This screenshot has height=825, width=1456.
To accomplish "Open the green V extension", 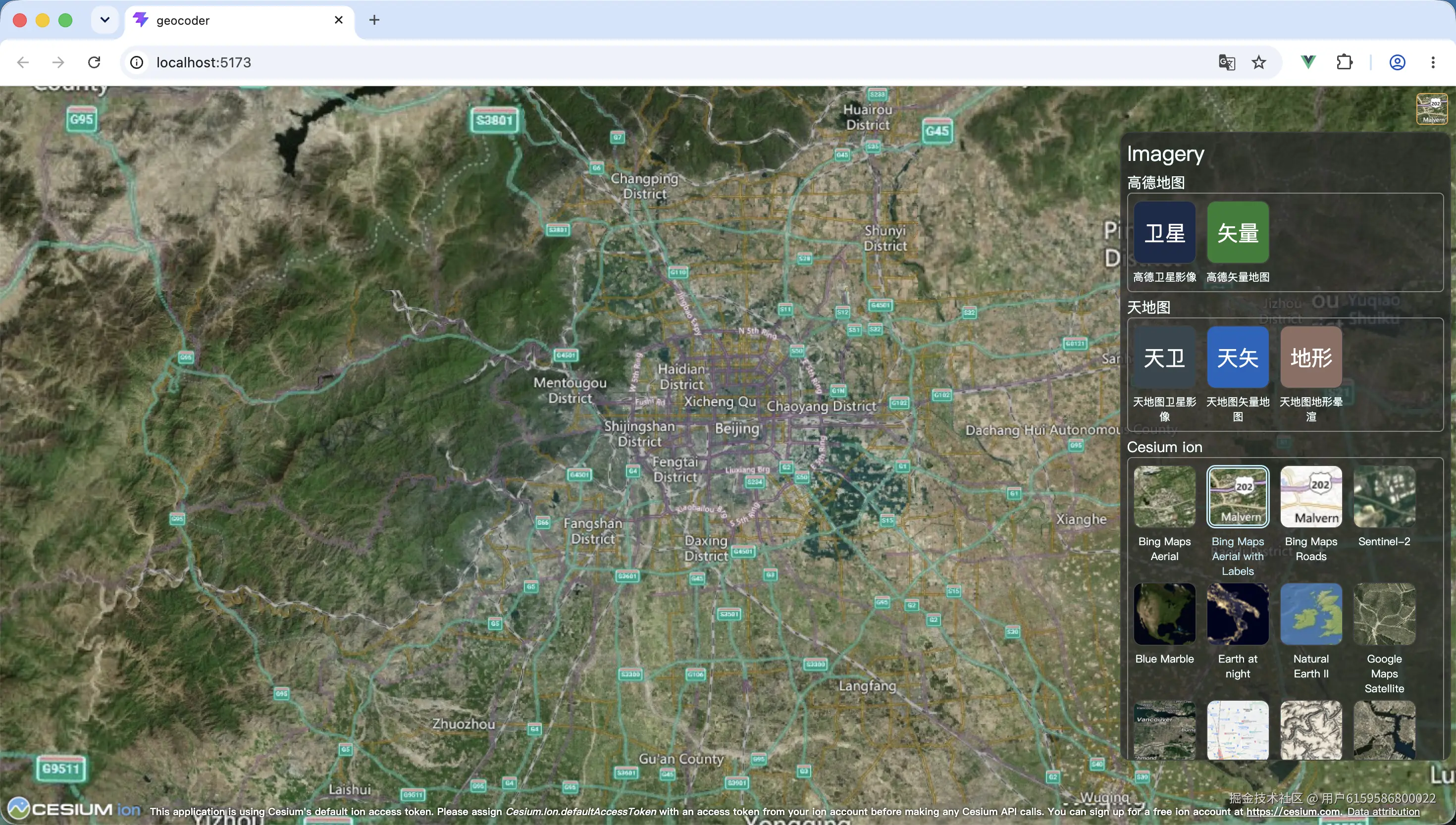I will [1308, 62].
